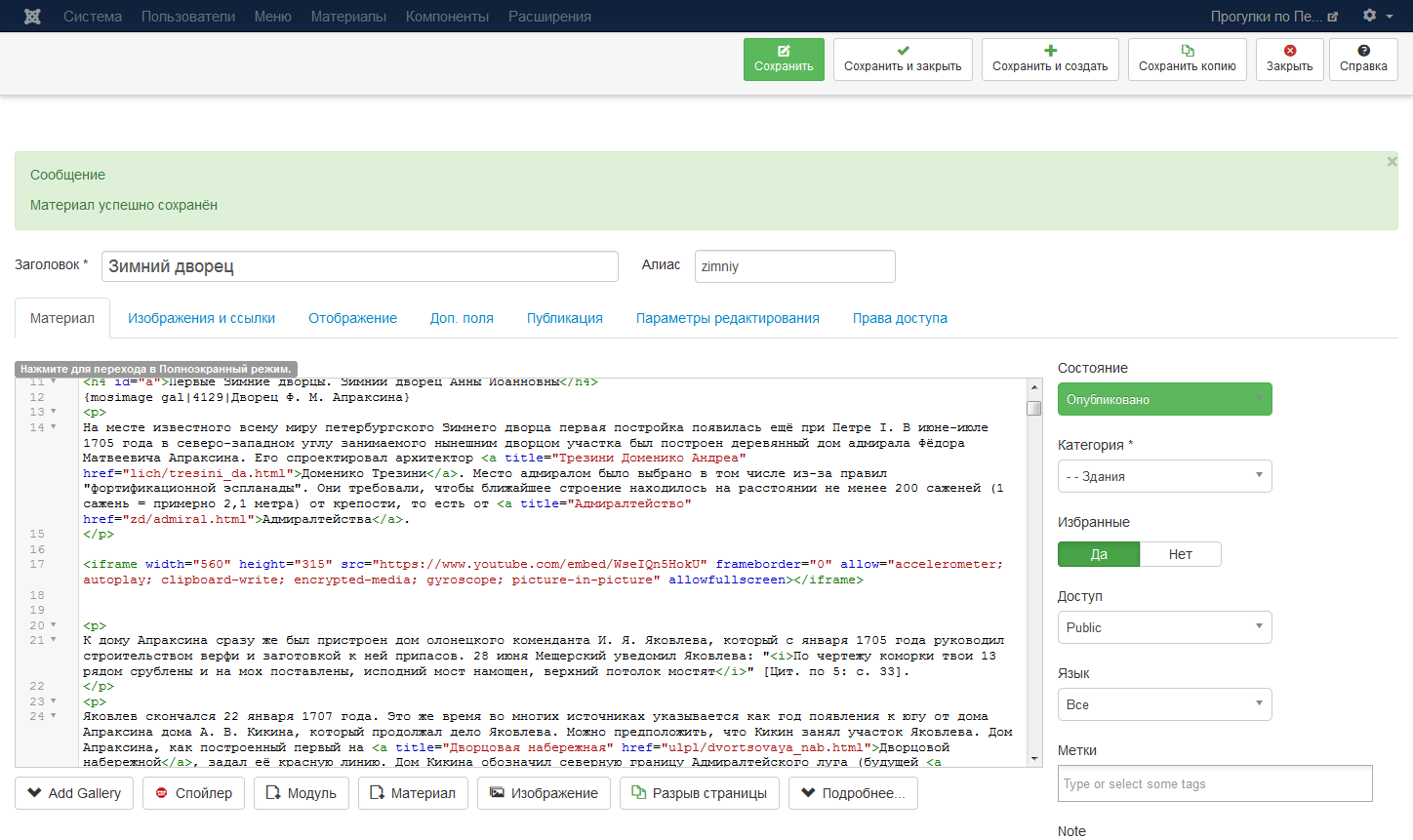
Task: Click the editor scrollbar up arrow
Action: [1034, 386]
